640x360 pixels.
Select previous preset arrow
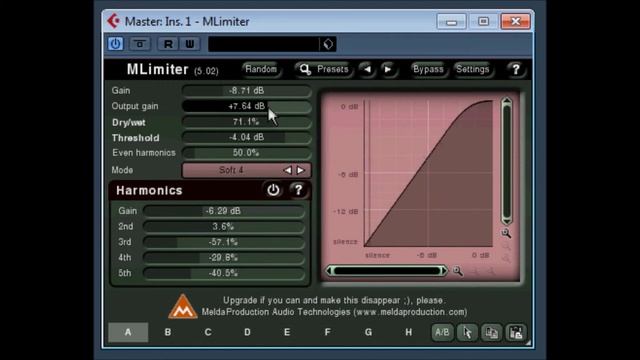click(x=367, y=69)
